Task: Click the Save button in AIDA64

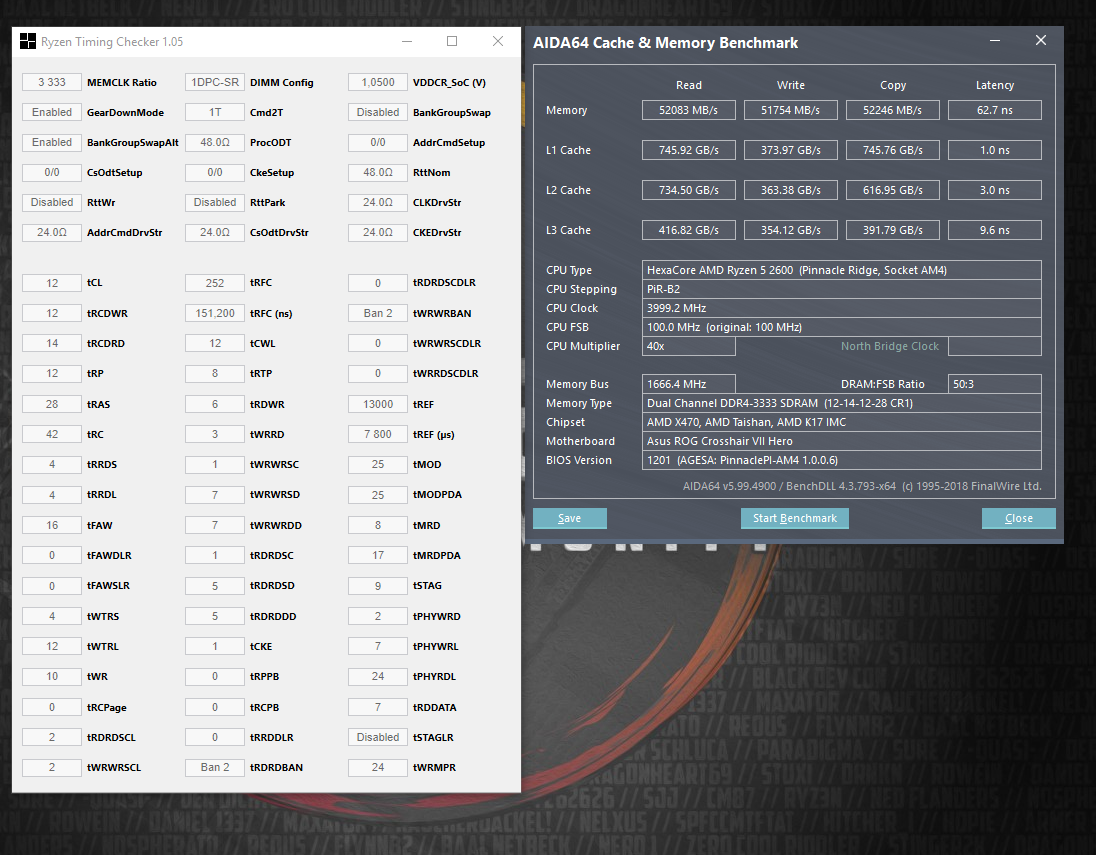Action: click(x=570, y=518)
